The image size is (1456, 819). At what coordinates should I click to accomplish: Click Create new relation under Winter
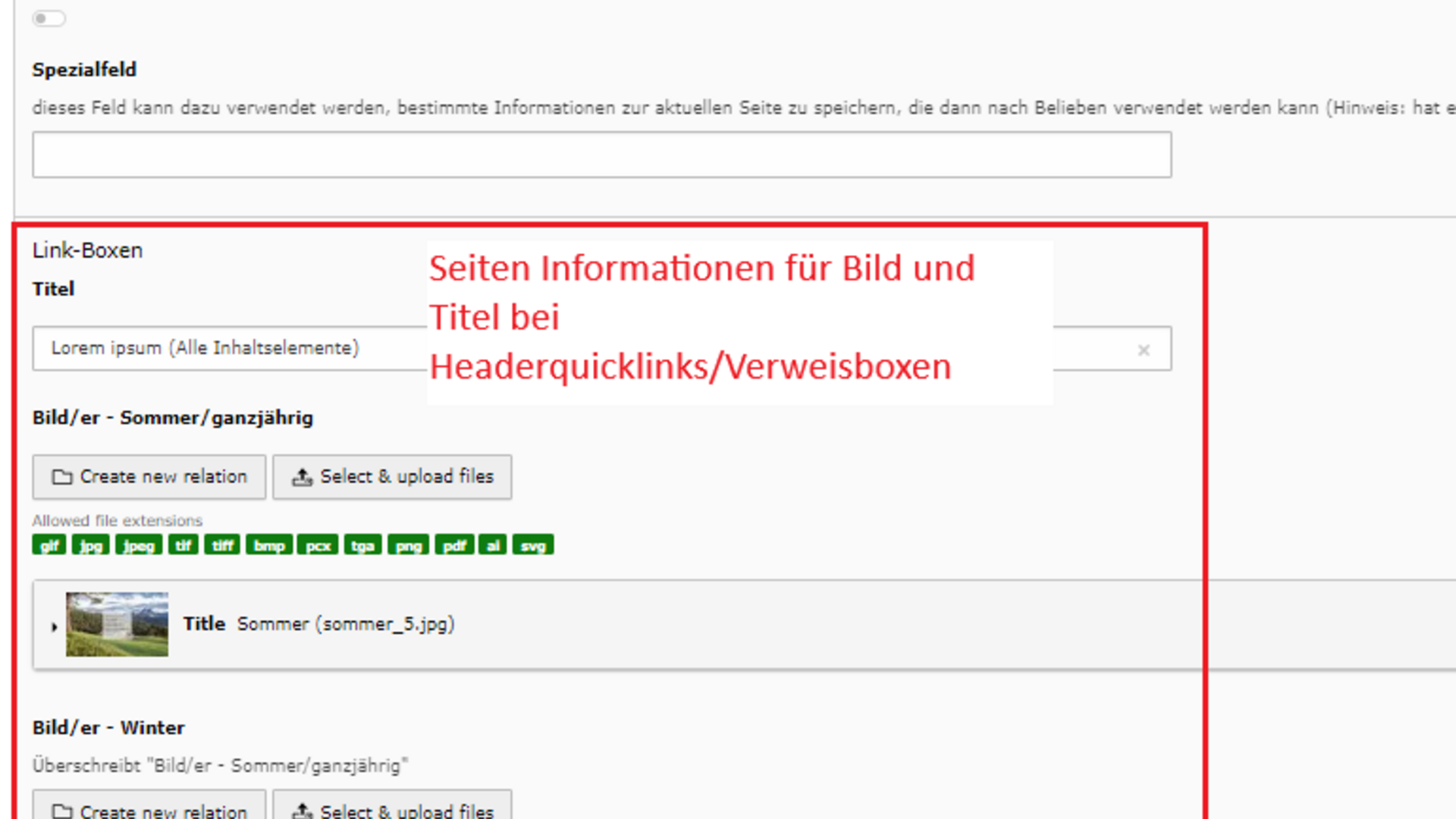[149, 808]
